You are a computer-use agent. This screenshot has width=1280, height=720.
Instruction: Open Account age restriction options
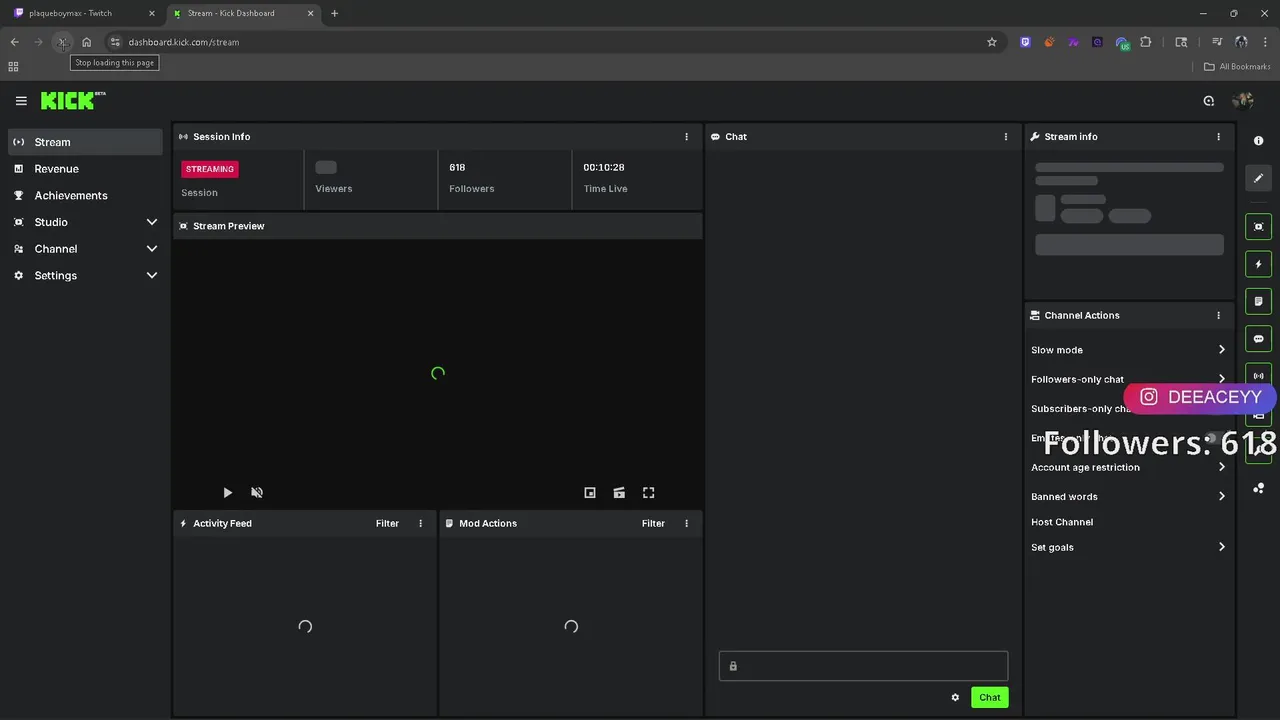(x=1129, y=467)
